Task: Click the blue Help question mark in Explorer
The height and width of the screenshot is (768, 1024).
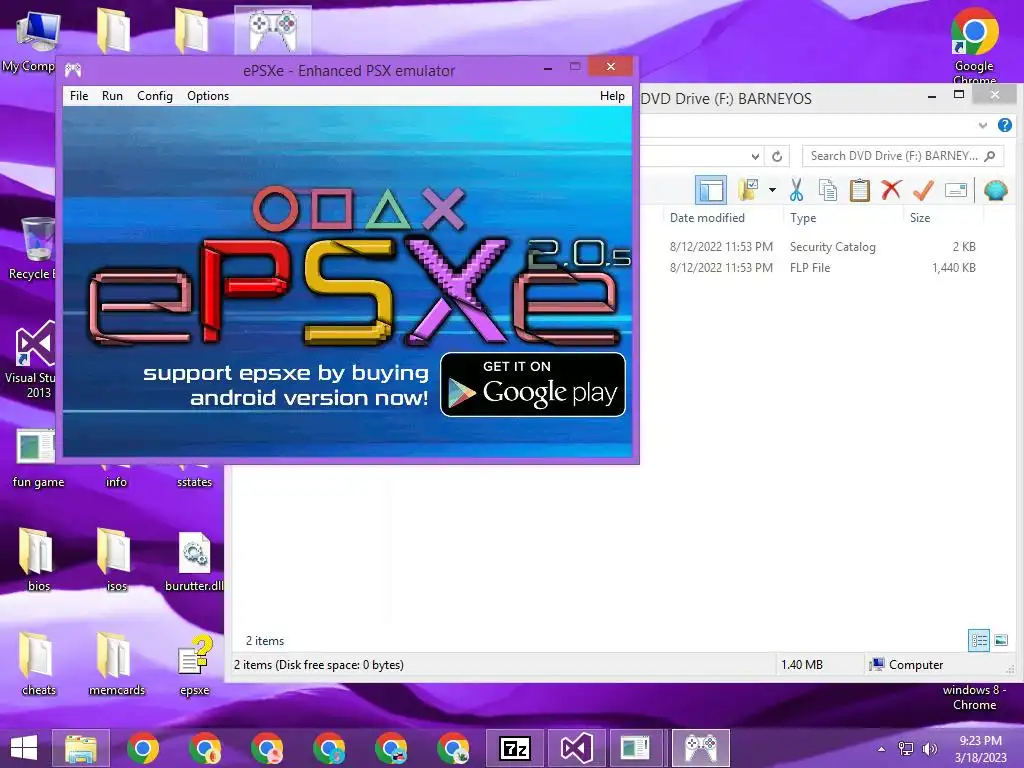Action: (1004, 125)
